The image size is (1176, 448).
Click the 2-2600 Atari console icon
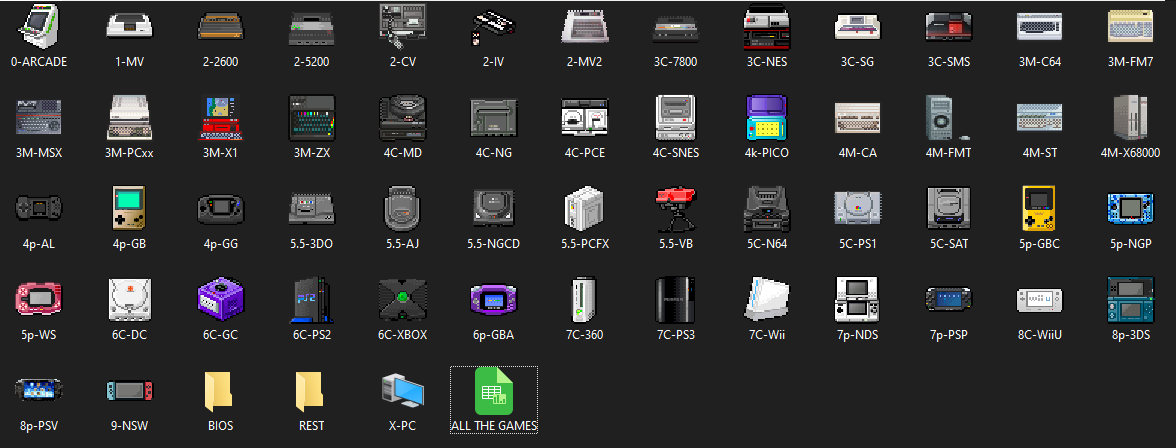point(220,26)
